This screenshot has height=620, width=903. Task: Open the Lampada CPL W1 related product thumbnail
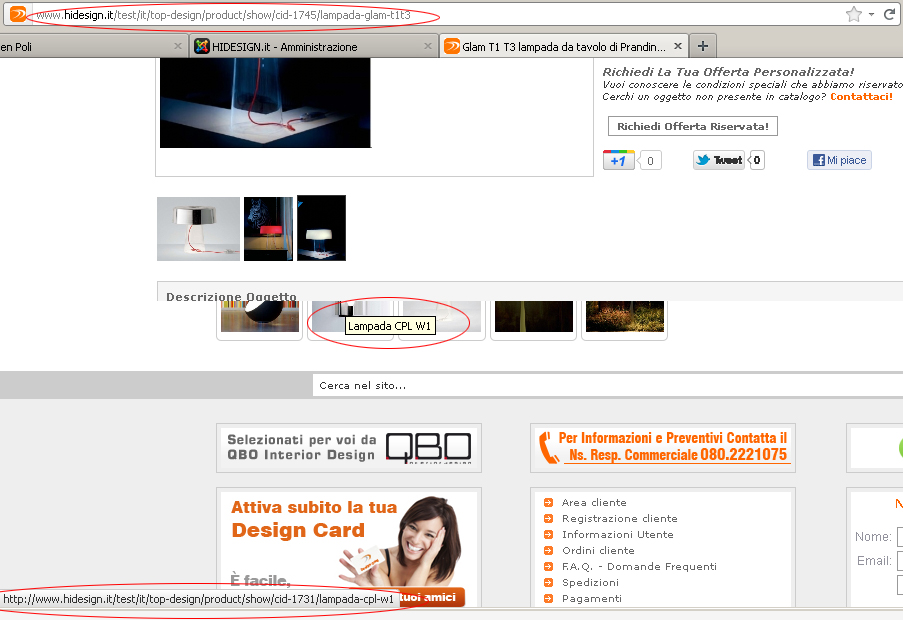(x=351, y=317)
